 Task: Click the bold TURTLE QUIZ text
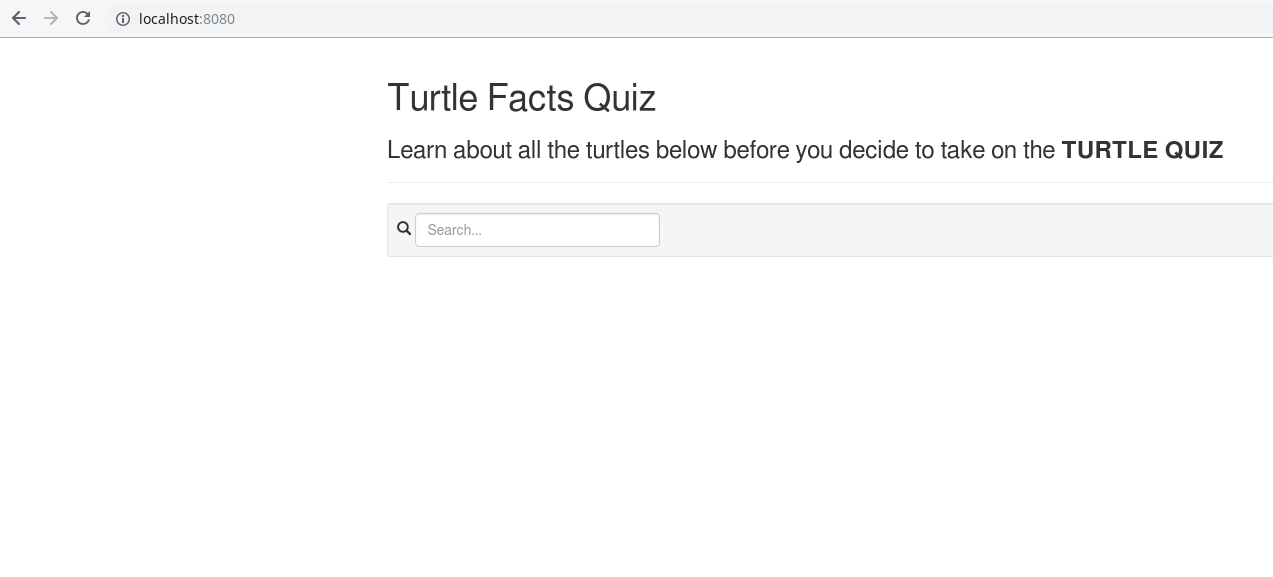(1142, 150)
